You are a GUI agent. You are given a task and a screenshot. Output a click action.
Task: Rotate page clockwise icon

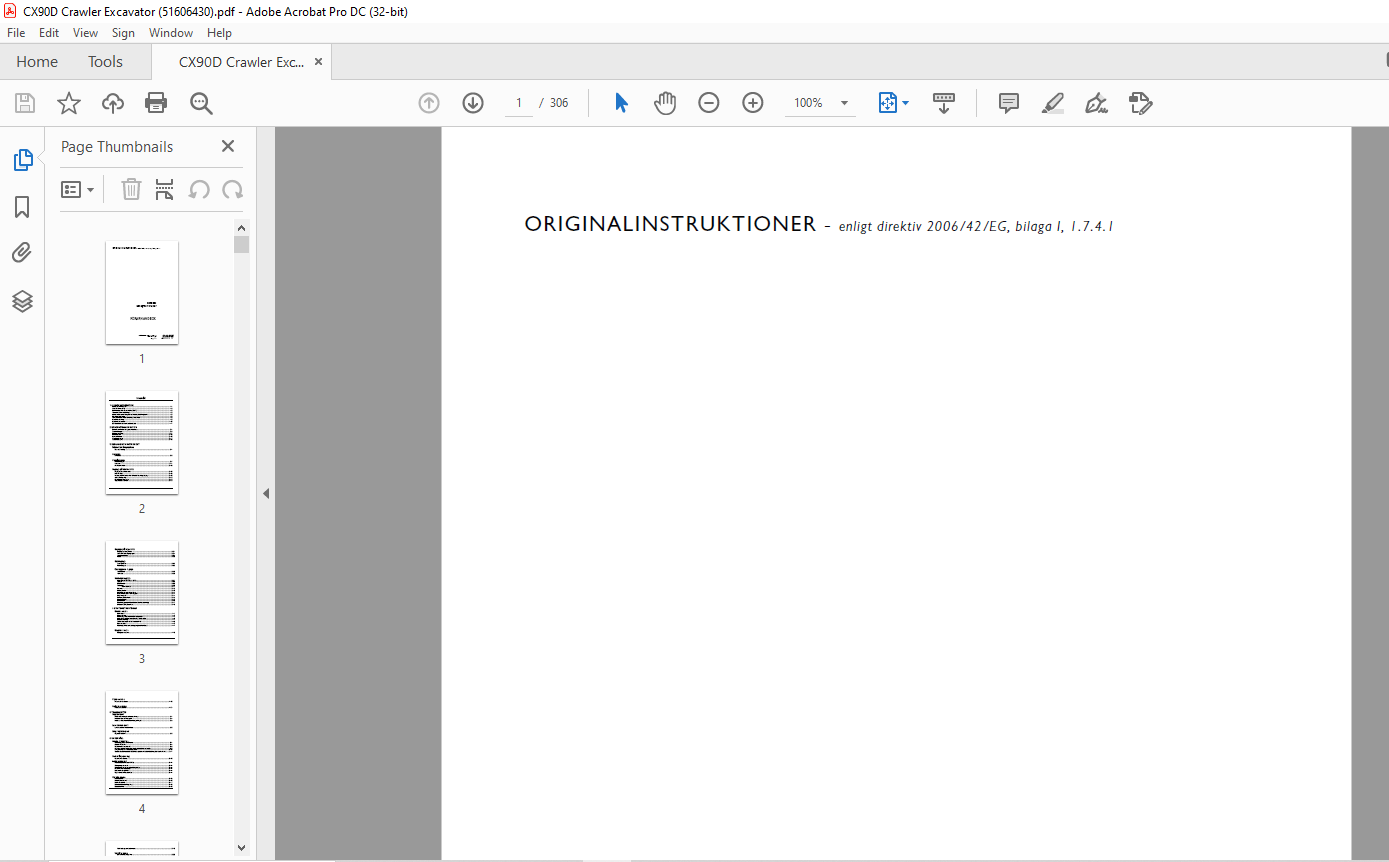233,189
